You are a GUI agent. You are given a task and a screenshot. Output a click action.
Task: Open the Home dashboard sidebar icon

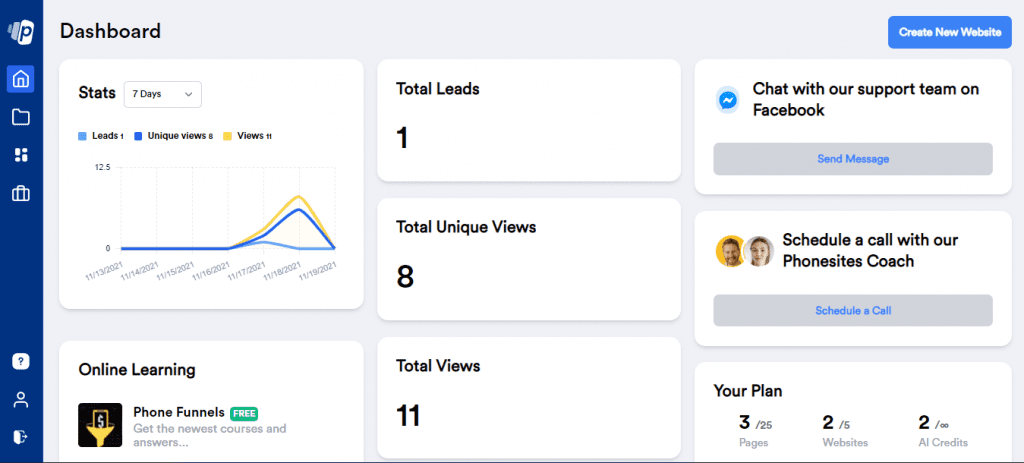pyautogui.click(x=21, y=79)
